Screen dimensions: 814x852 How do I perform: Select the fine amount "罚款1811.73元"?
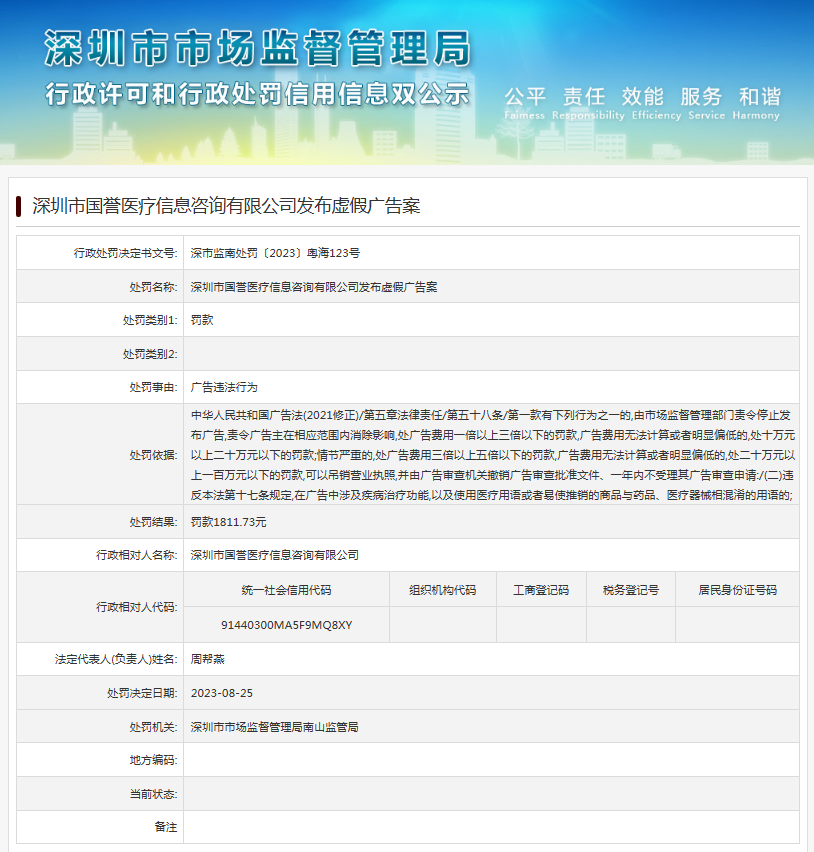coord(229,522)
